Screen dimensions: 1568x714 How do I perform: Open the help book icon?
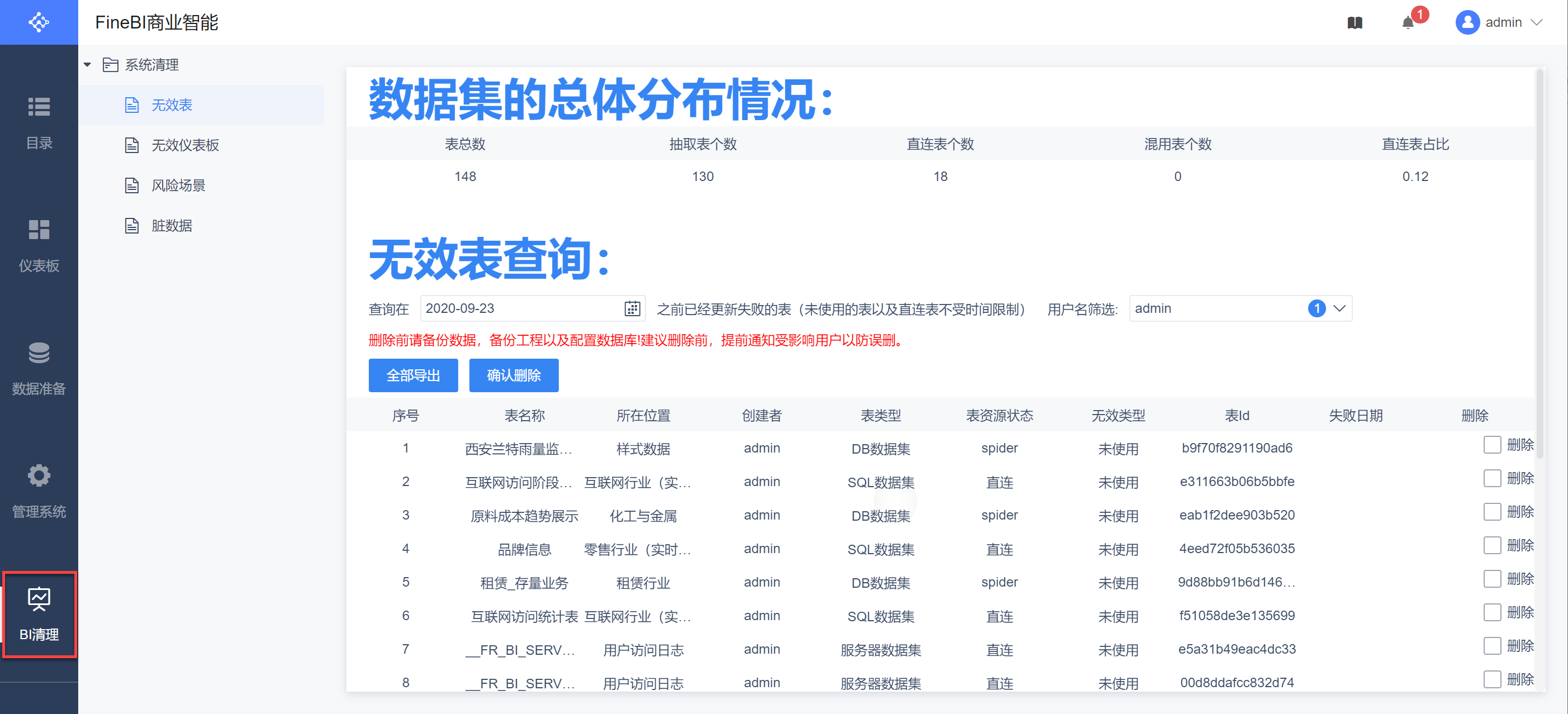(1355, 22)
